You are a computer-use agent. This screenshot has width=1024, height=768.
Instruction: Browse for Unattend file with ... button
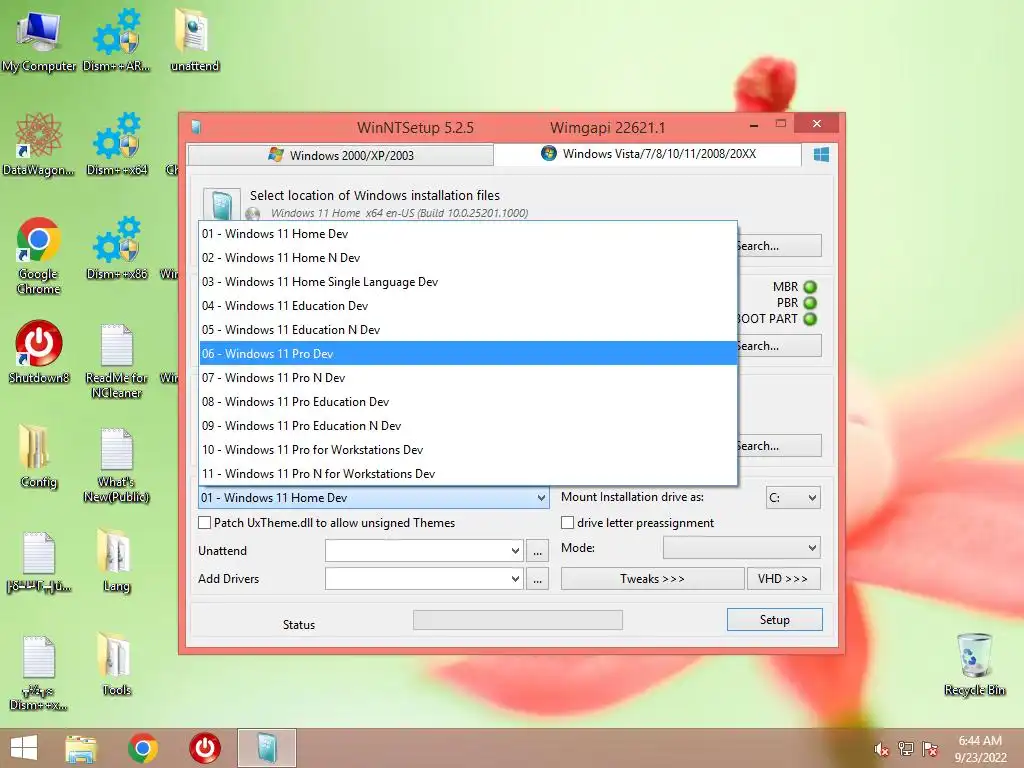pyautogui.click(x=537, y=551)
